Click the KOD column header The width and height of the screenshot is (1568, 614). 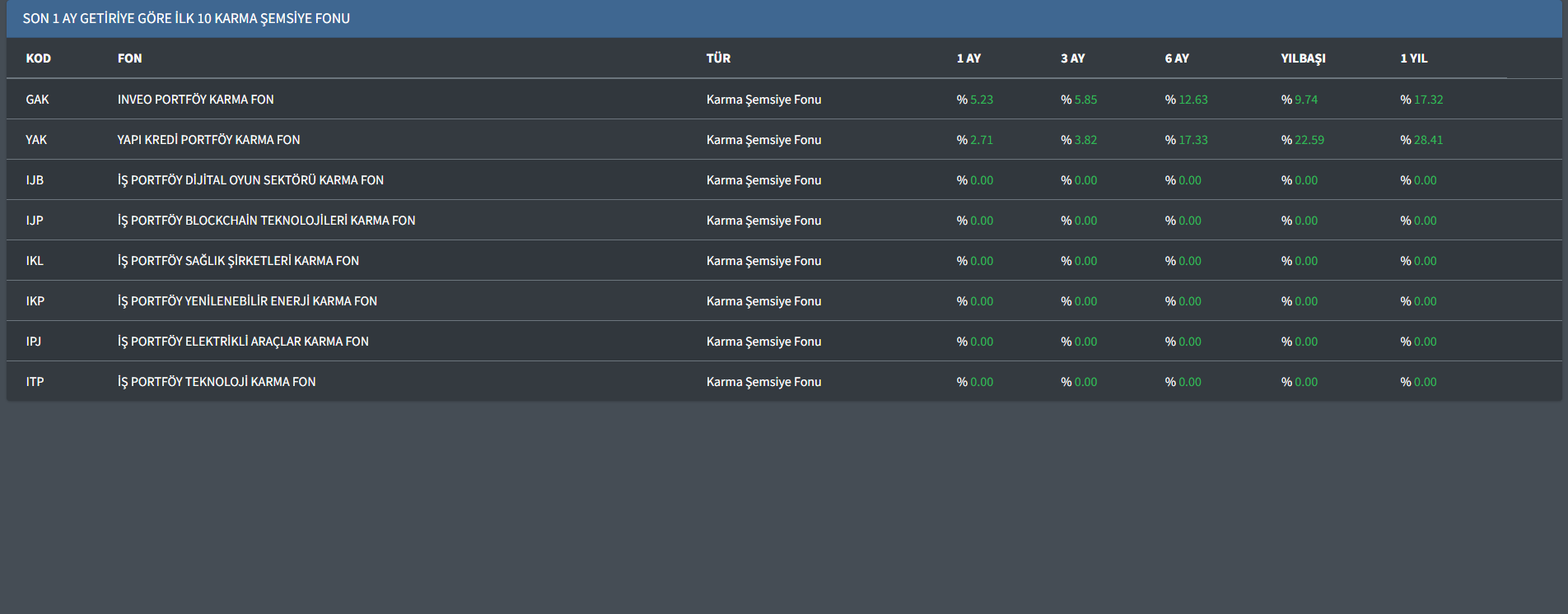(39, 58)
